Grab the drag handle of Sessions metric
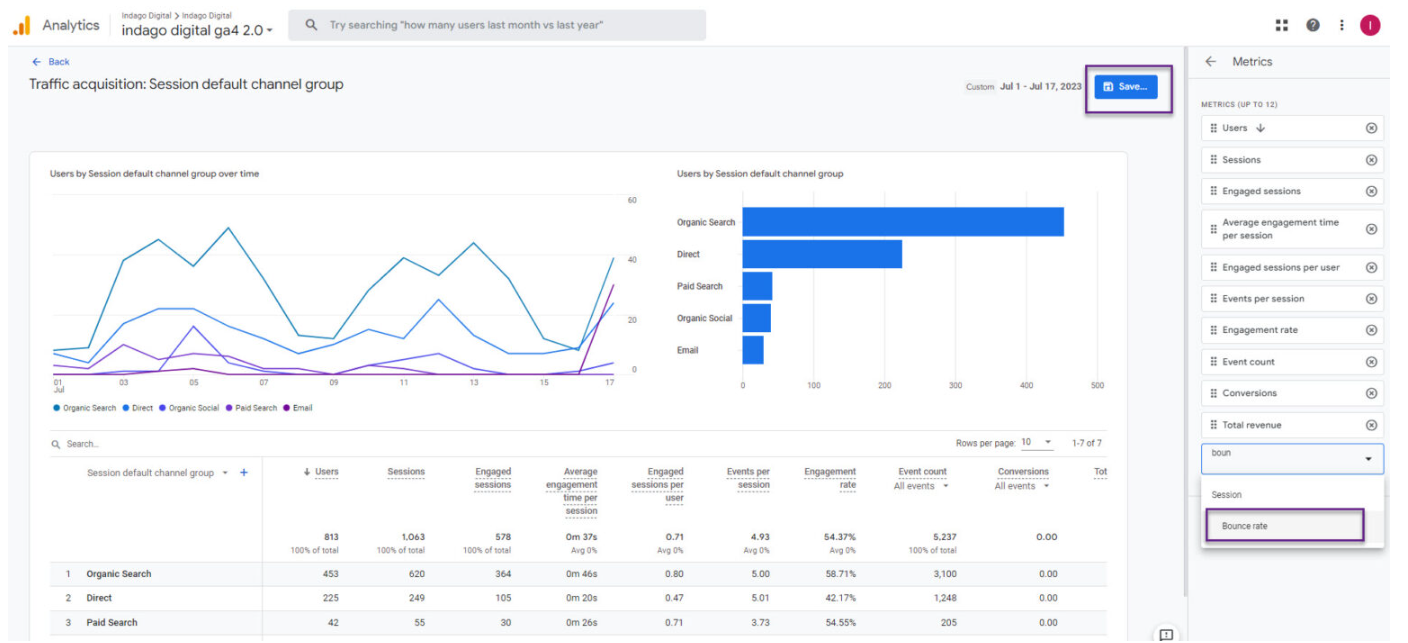This screenshot has height=643, width=1408. pos(1213,160)
